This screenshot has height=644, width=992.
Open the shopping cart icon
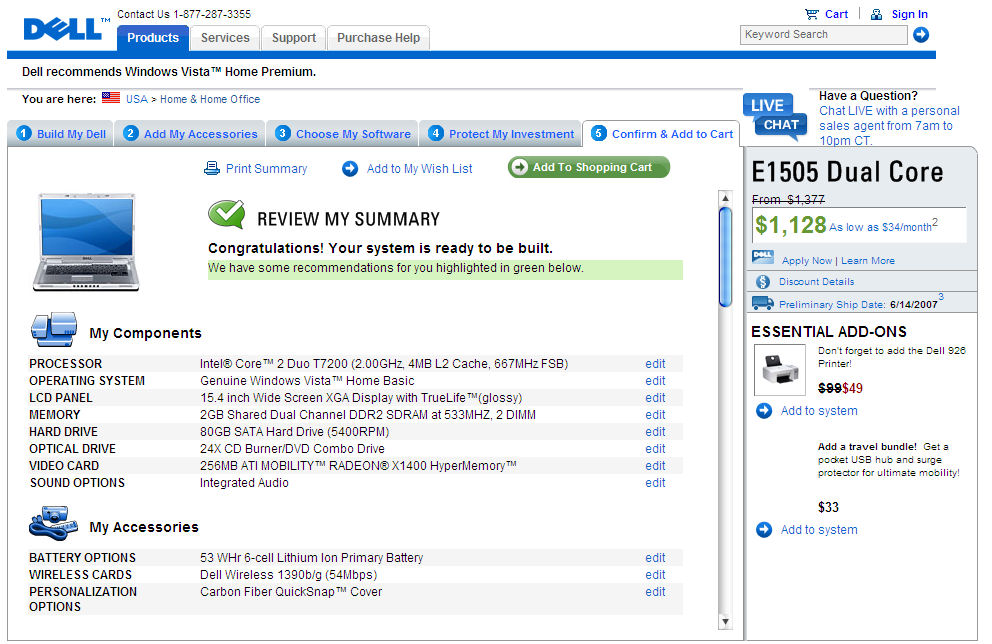(x=812, y=14)
